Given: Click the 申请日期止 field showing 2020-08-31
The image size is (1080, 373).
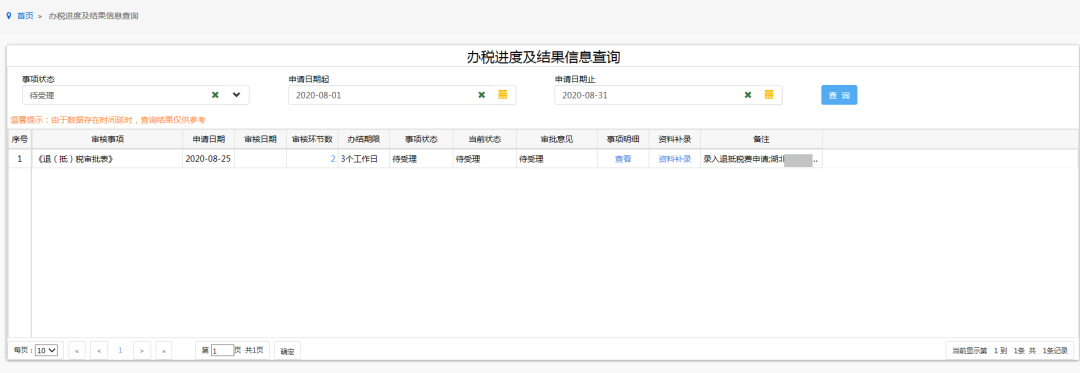Looking at the screenshot, I should pos(669,95).
